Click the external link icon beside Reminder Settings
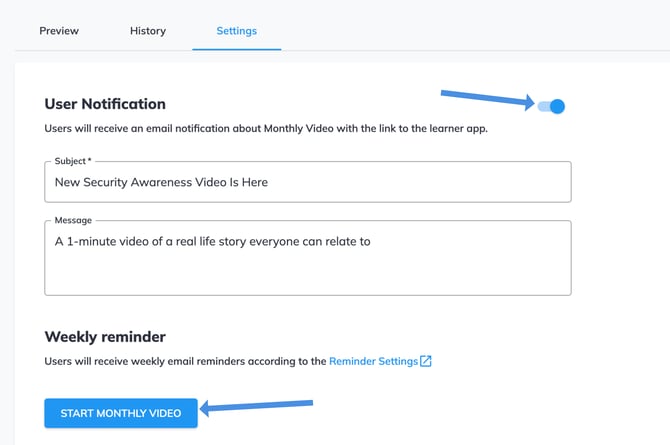 point(426,361)
